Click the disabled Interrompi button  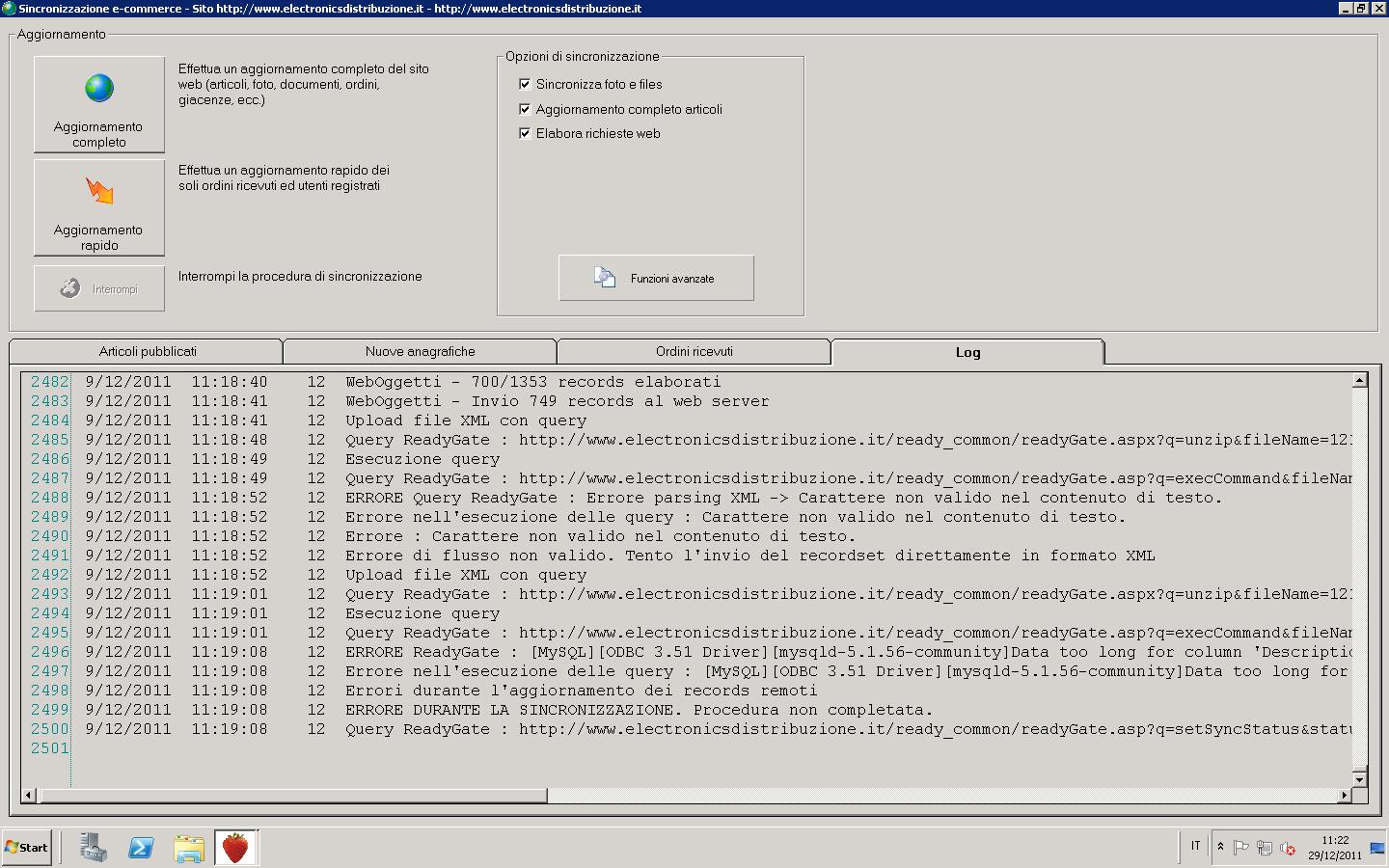coord(99,288)
